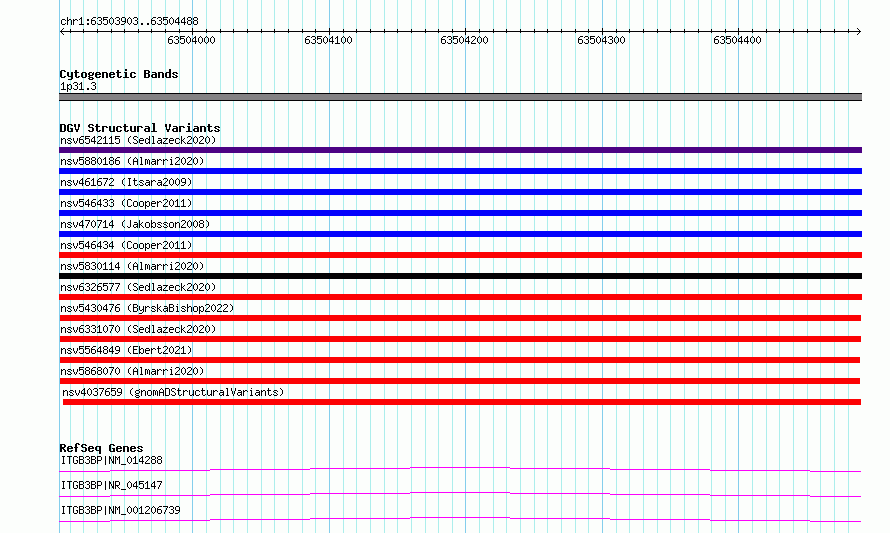Select the blue nsv461672 variant bar

(460, 192)
